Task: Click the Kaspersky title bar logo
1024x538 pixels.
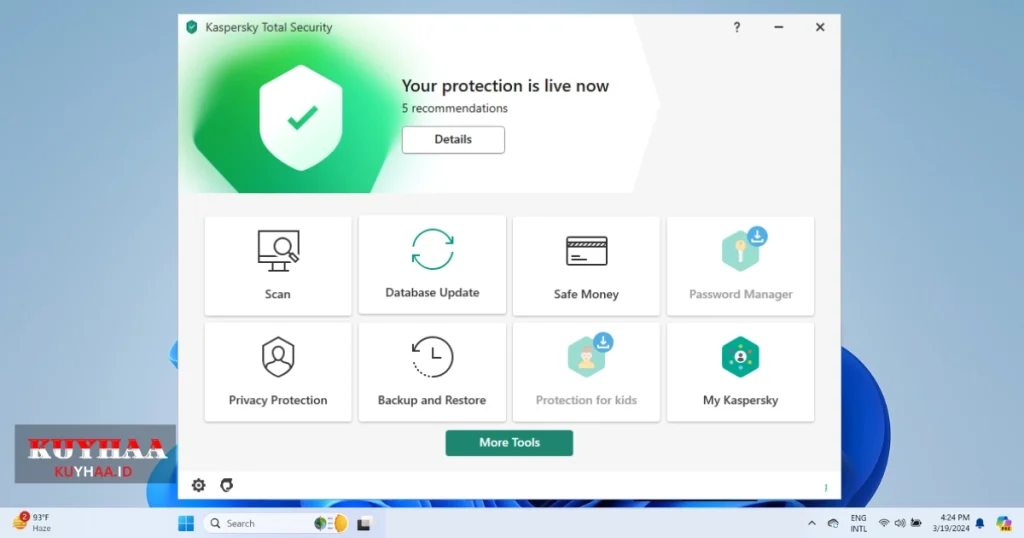Action: (191, 27)
